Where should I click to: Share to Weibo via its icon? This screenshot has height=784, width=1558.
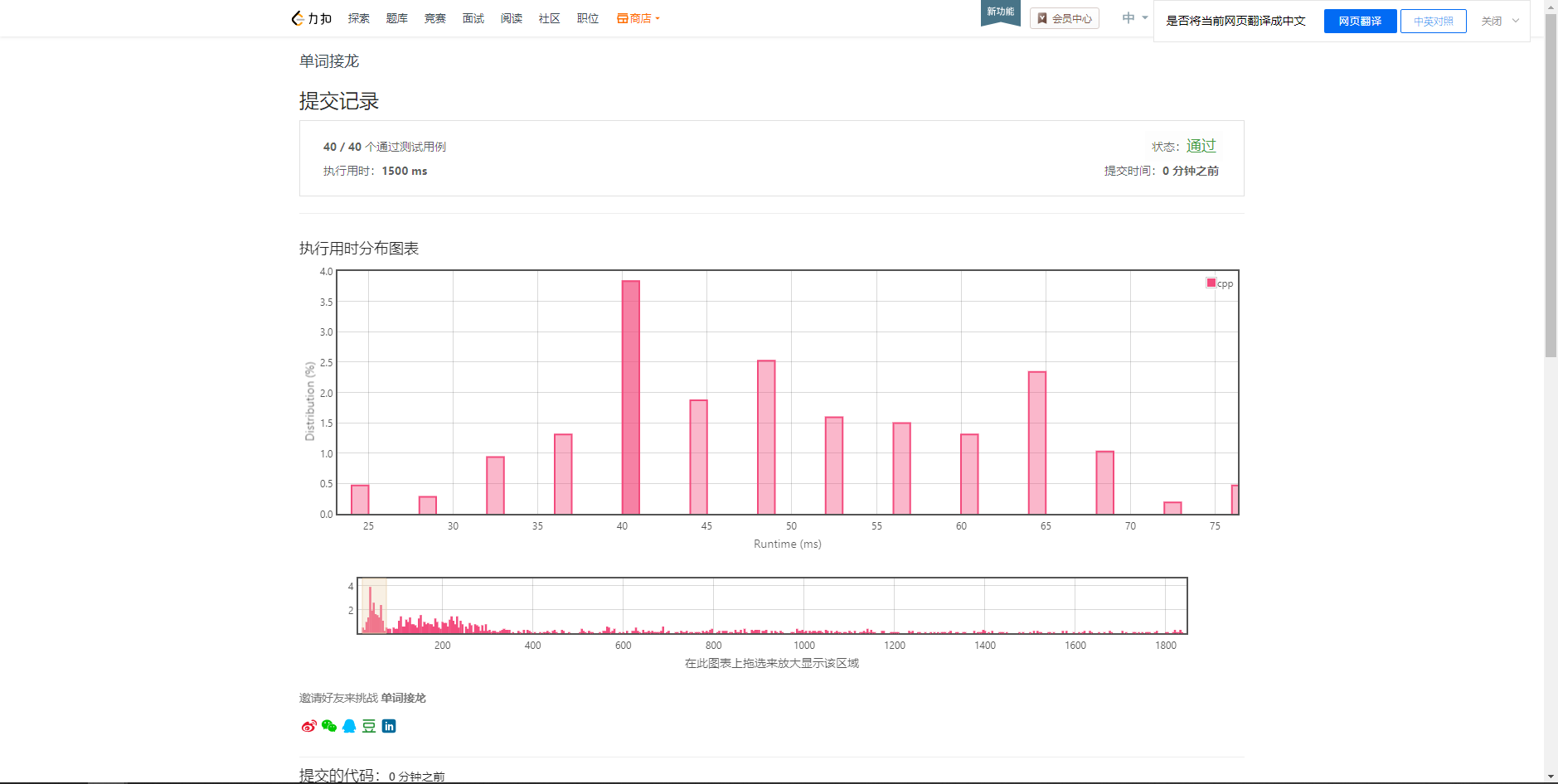pyautogui.click(x=308, y=726)
